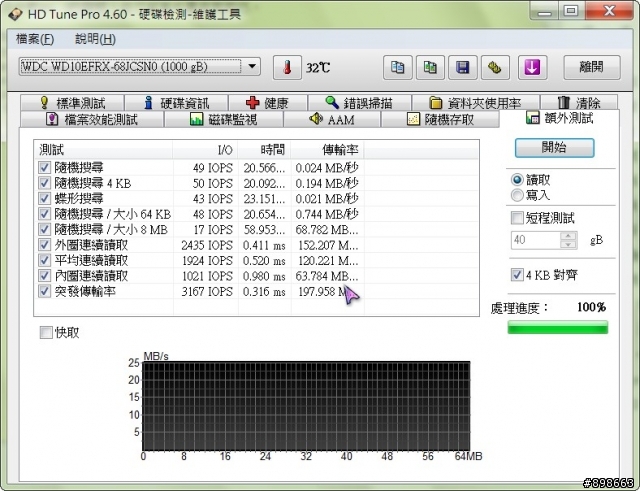Uncheck the 隨機搜尋 4 KB checkbox
Viewport: 640px width, 491px height.
44,183
